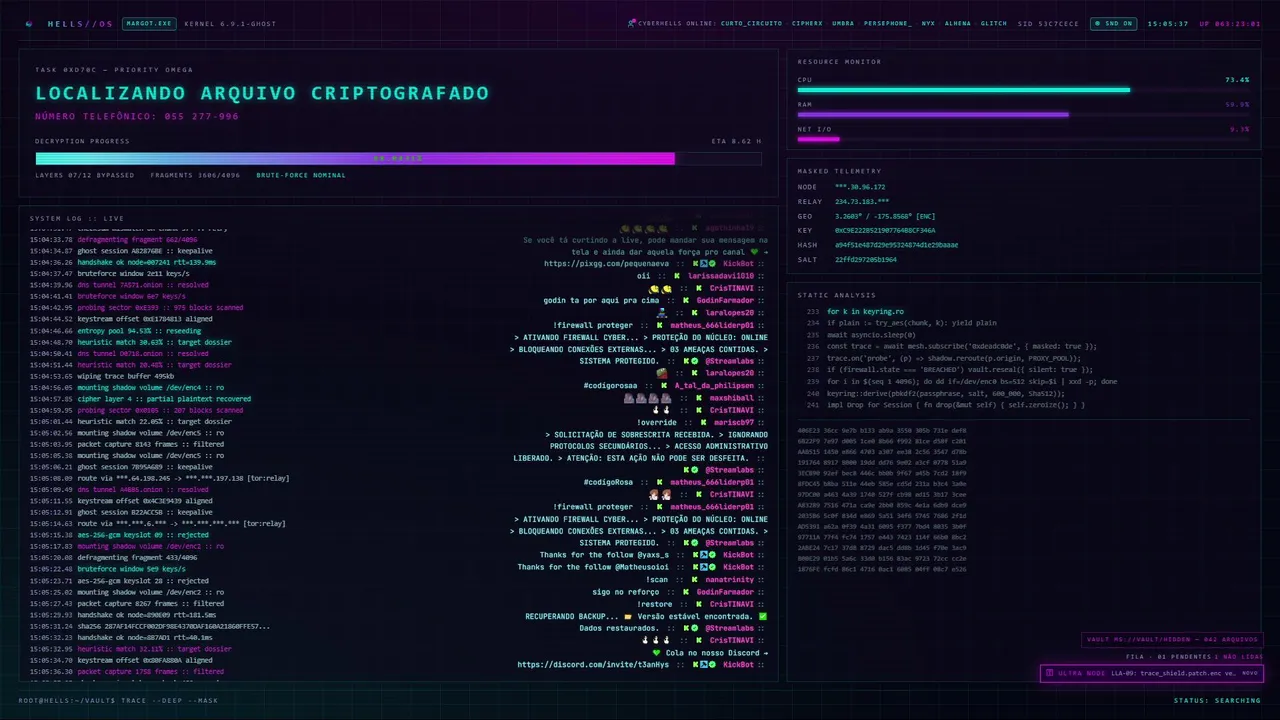Select ALHENA in the online list

pyautogui.click(x=958, y=23)
